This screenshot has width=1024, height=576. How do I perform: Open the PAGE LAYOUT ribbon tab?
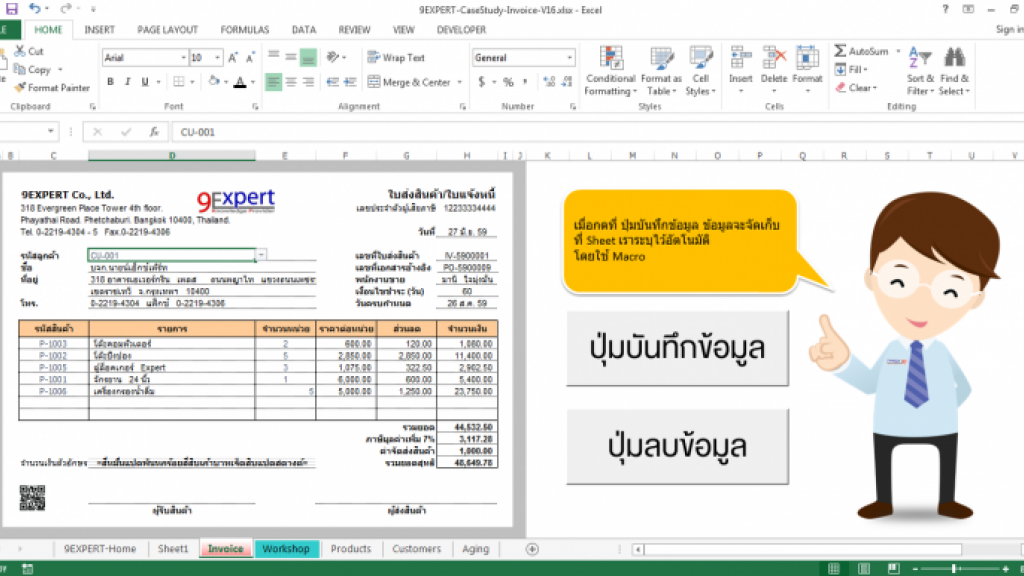point(167,29)
